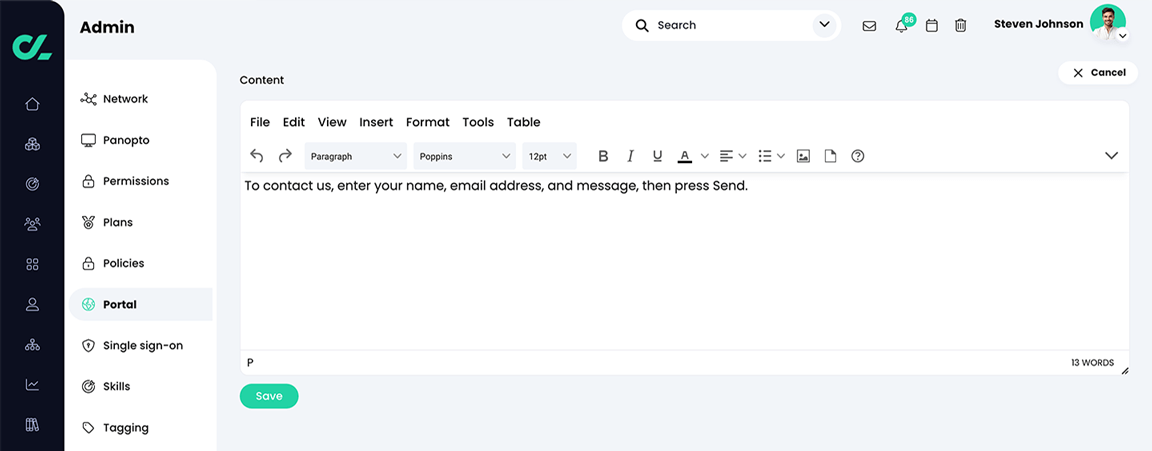Go to Network admin section

click(x=141, y=99)
